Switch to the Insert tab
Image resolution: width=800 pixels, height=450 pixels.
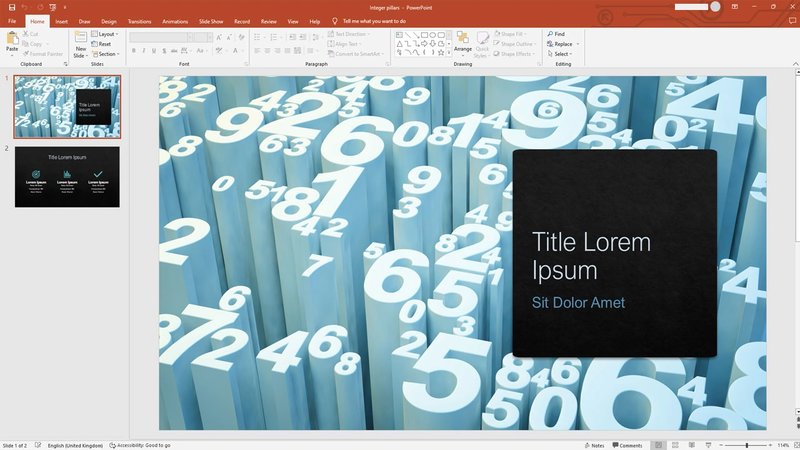(x=62, y=21)
